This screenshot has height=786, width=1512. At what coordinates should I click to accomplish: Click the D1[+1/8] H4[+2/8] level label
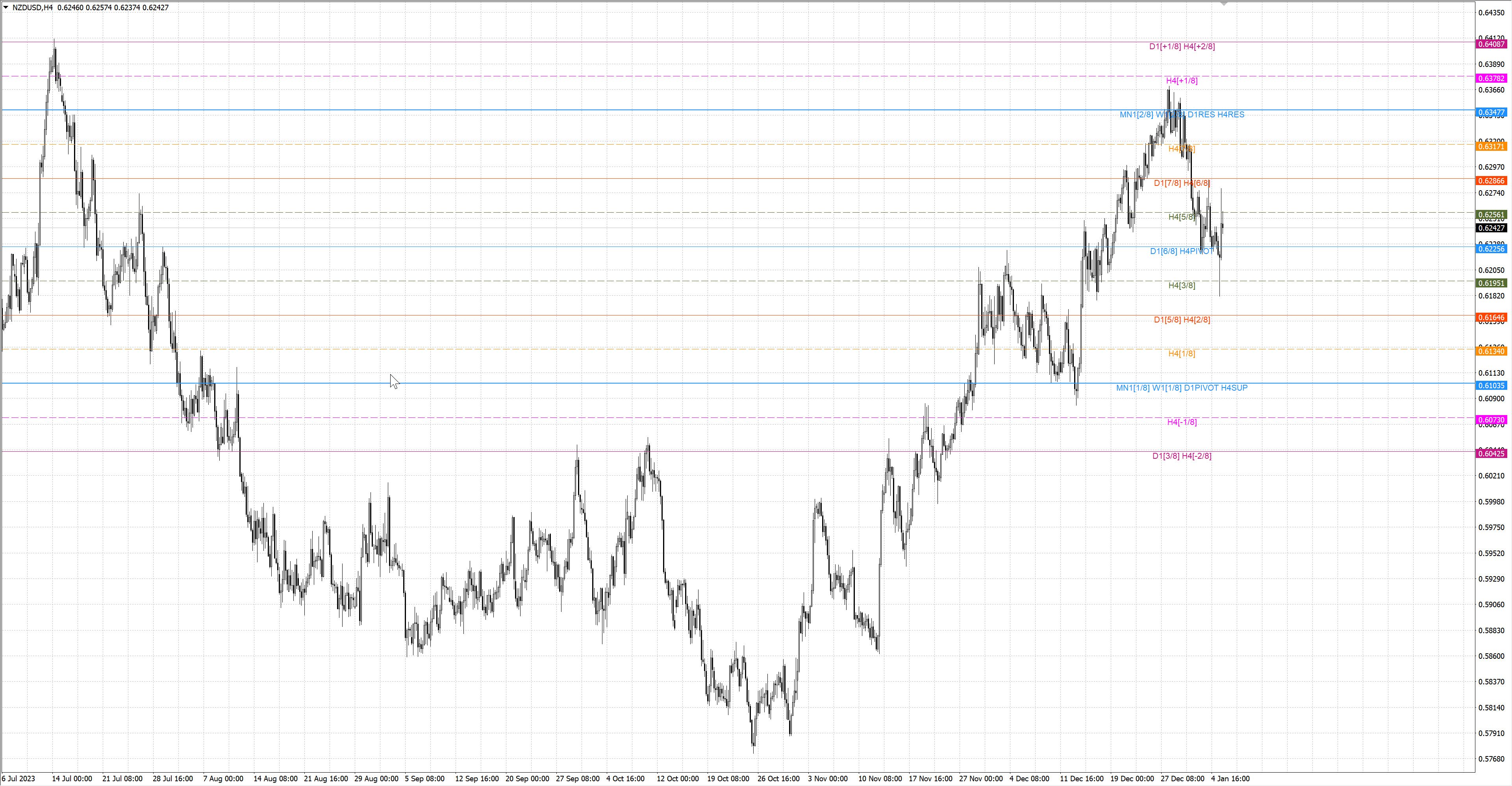click(x=1182, y=46)
